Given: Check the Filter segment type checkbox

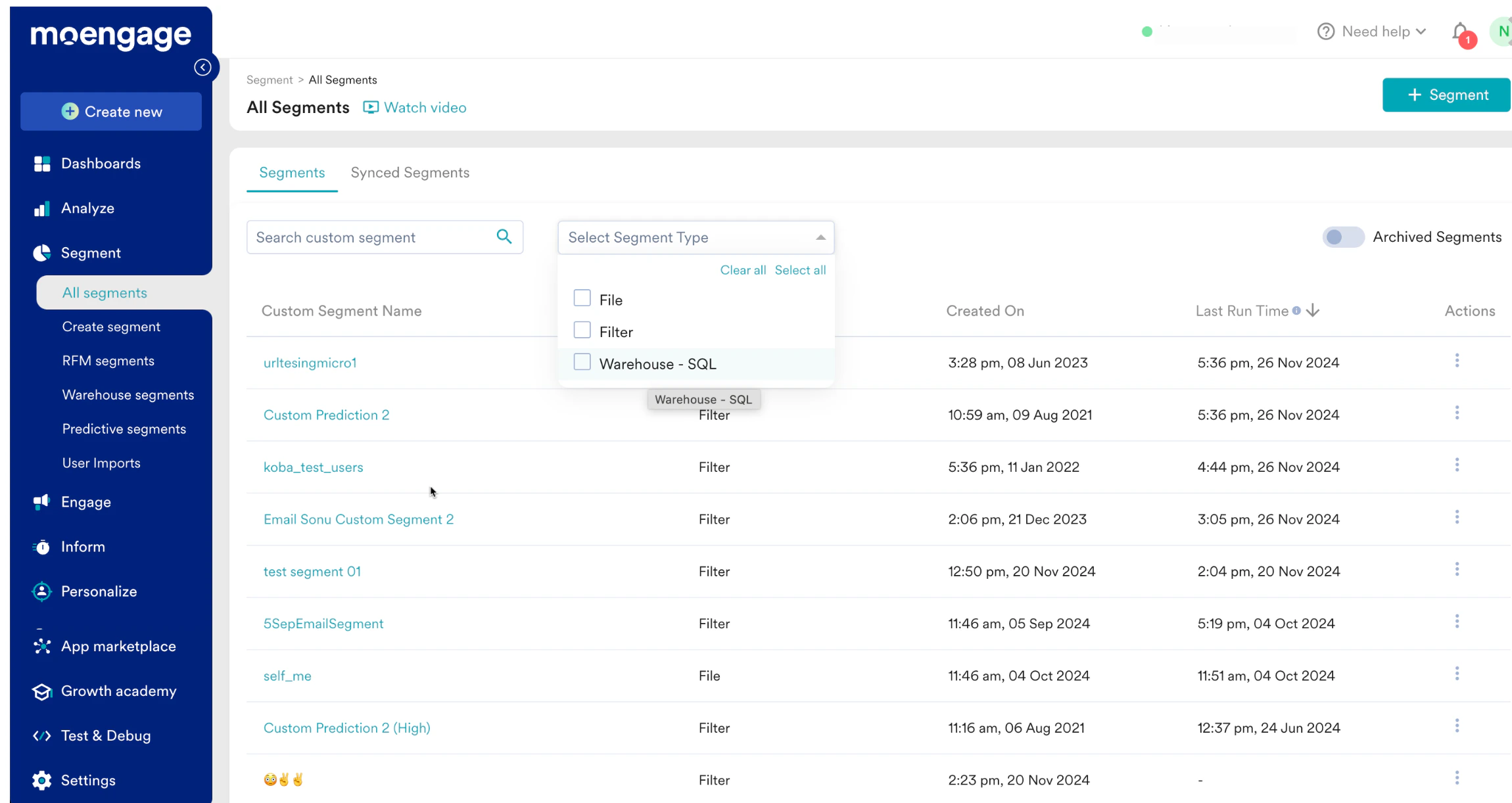Looking at the screenshot, I should [582, 330].
